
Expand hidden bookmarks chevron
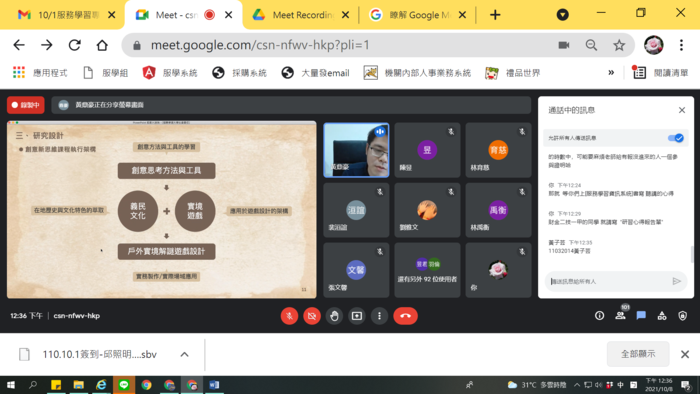pos(611,72)
